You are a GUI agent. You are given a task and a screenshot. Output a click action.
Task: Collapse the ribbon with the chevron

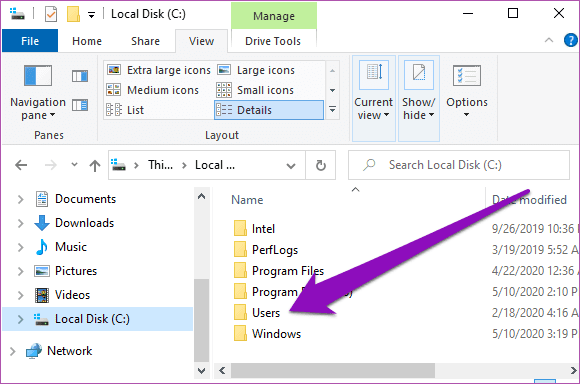point(549,40)
